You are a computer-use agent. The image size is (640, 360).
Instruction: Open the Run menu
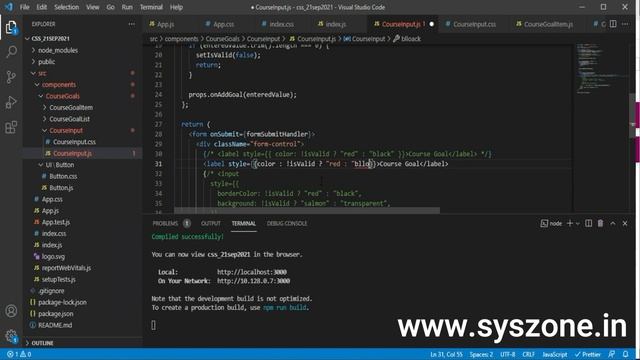point(127,7)
